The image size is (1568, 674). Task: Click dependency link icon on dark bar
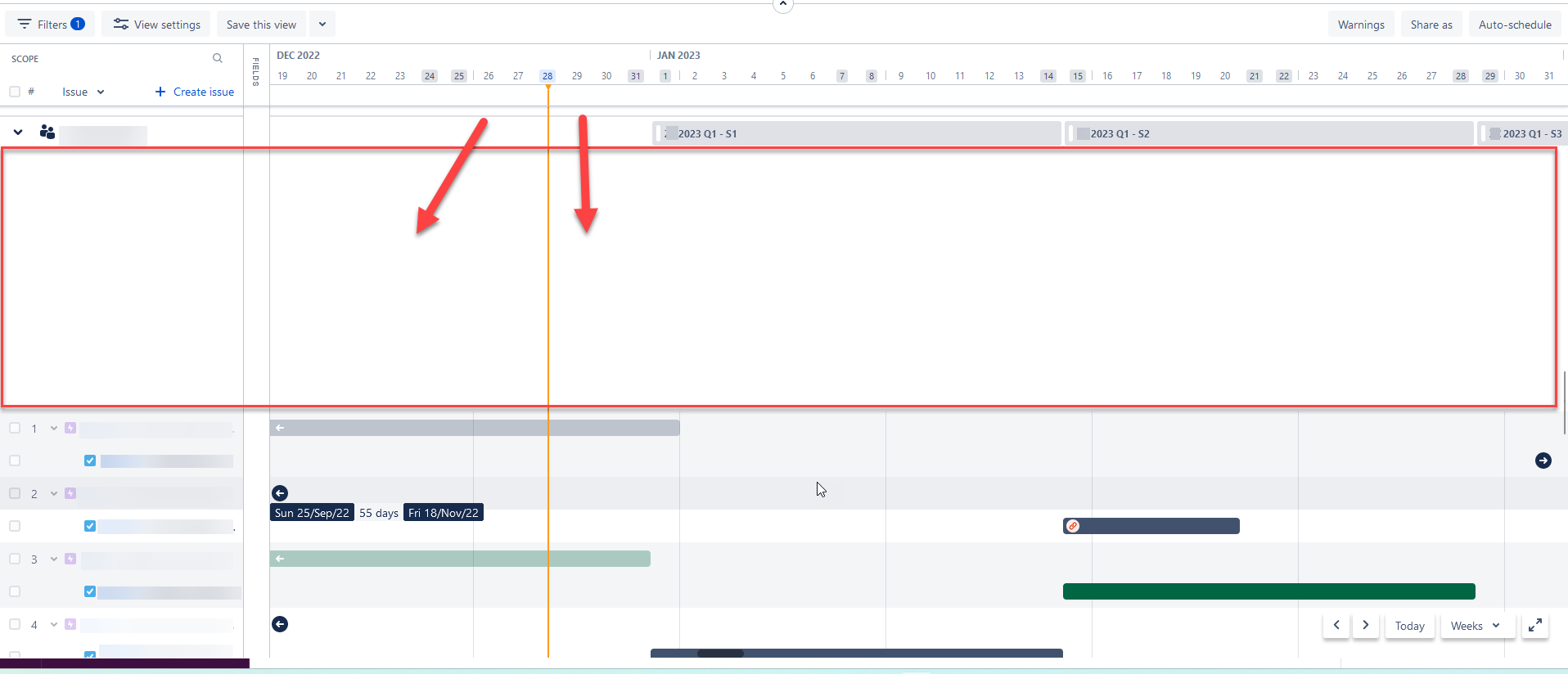(1073, 526)
